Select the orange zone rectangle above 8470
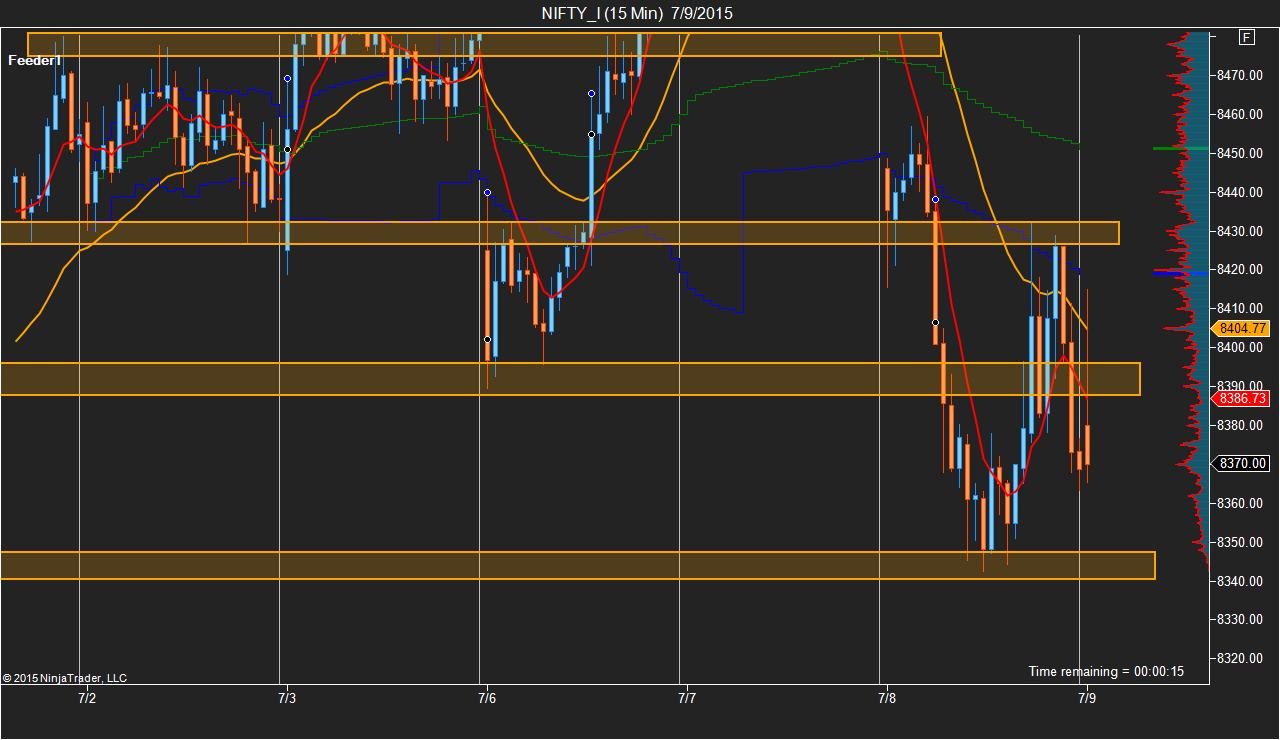The height and width of the screenshot is (740, 1280). [484, 44]
